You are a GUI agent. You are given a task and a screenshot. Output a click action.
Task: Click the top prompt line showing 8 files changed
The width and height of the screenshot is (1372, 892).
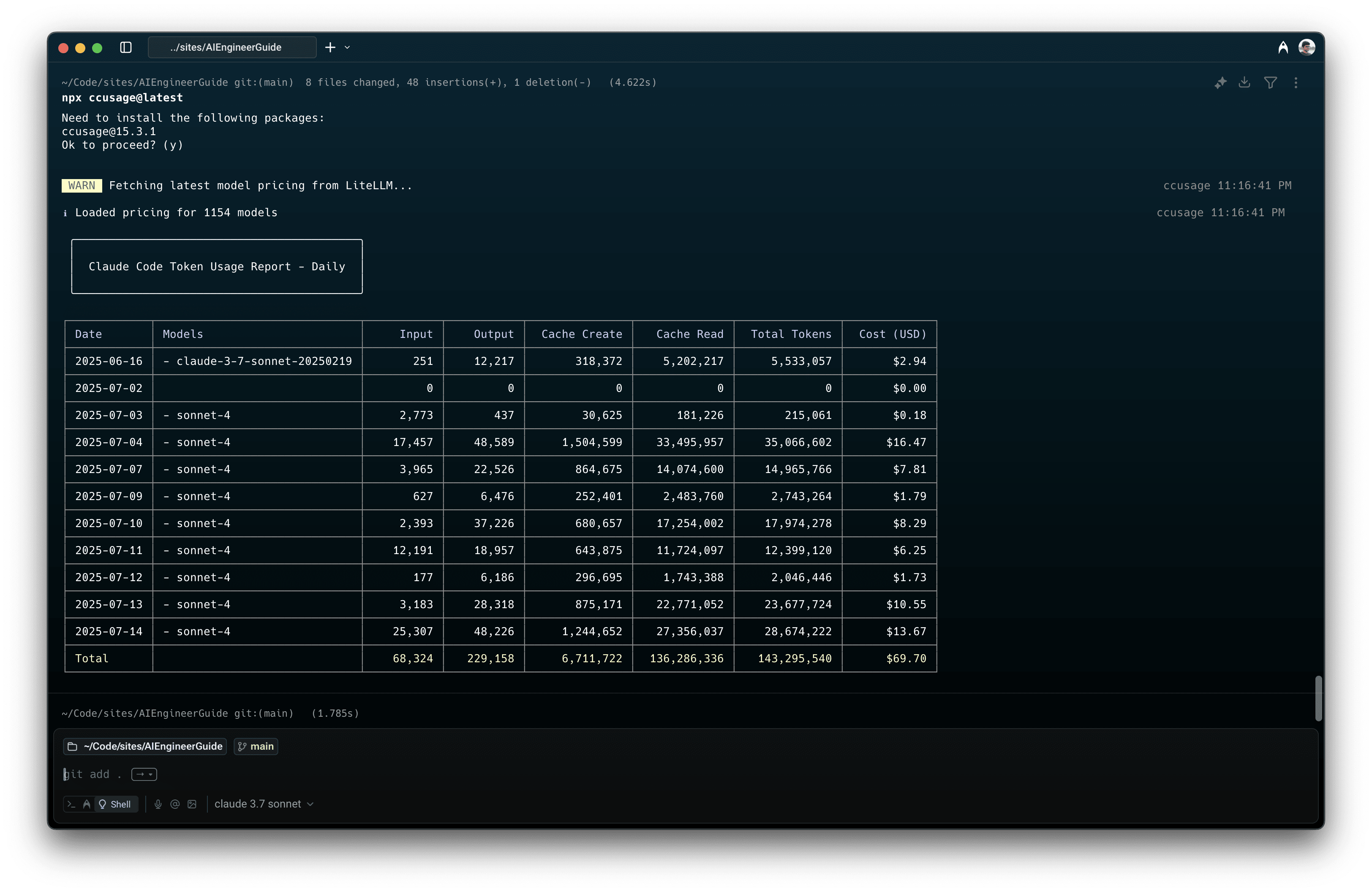tap(359, 82)
